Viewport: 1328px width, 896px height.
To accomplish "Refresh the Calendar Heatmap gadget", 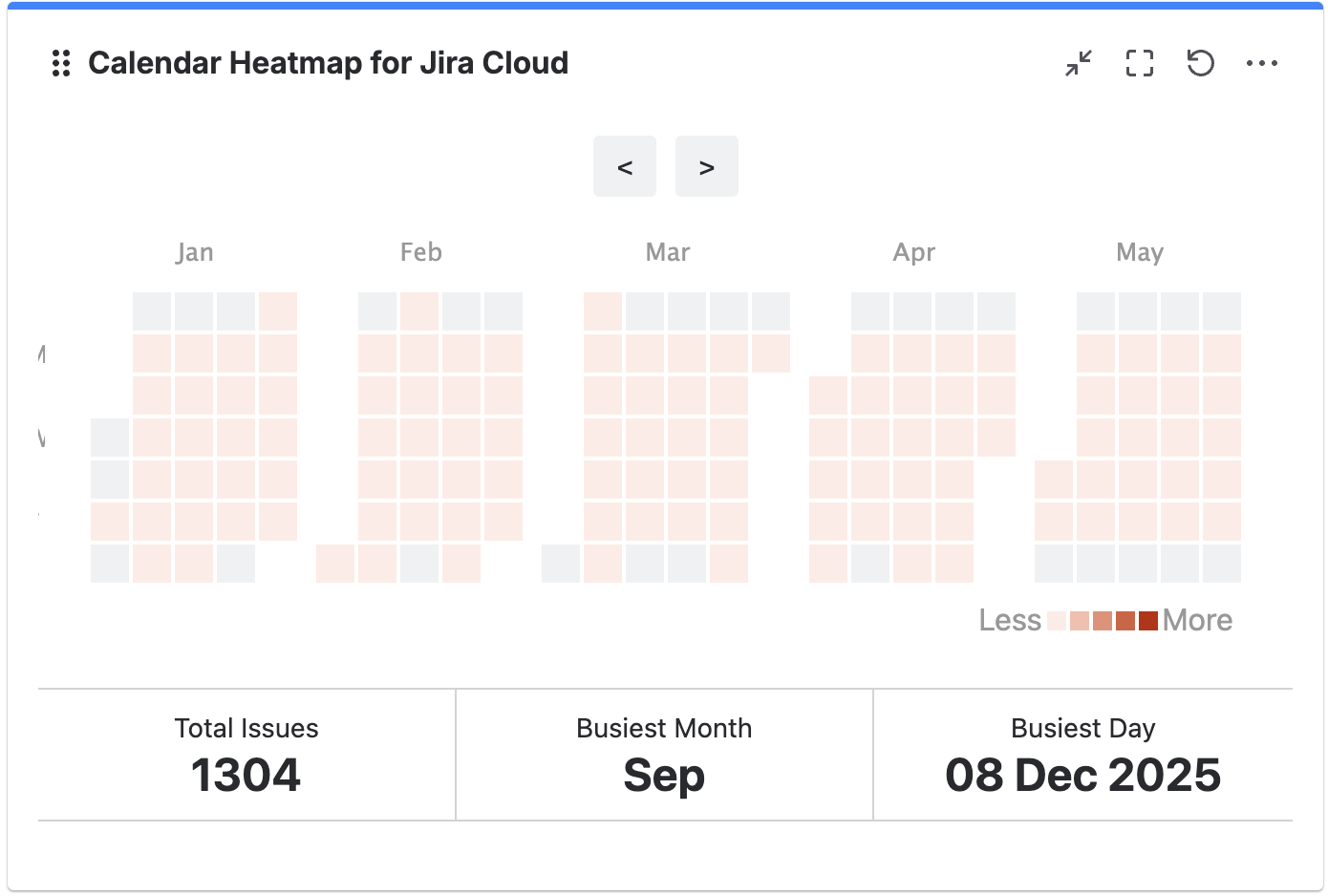I will [1200, 63].
